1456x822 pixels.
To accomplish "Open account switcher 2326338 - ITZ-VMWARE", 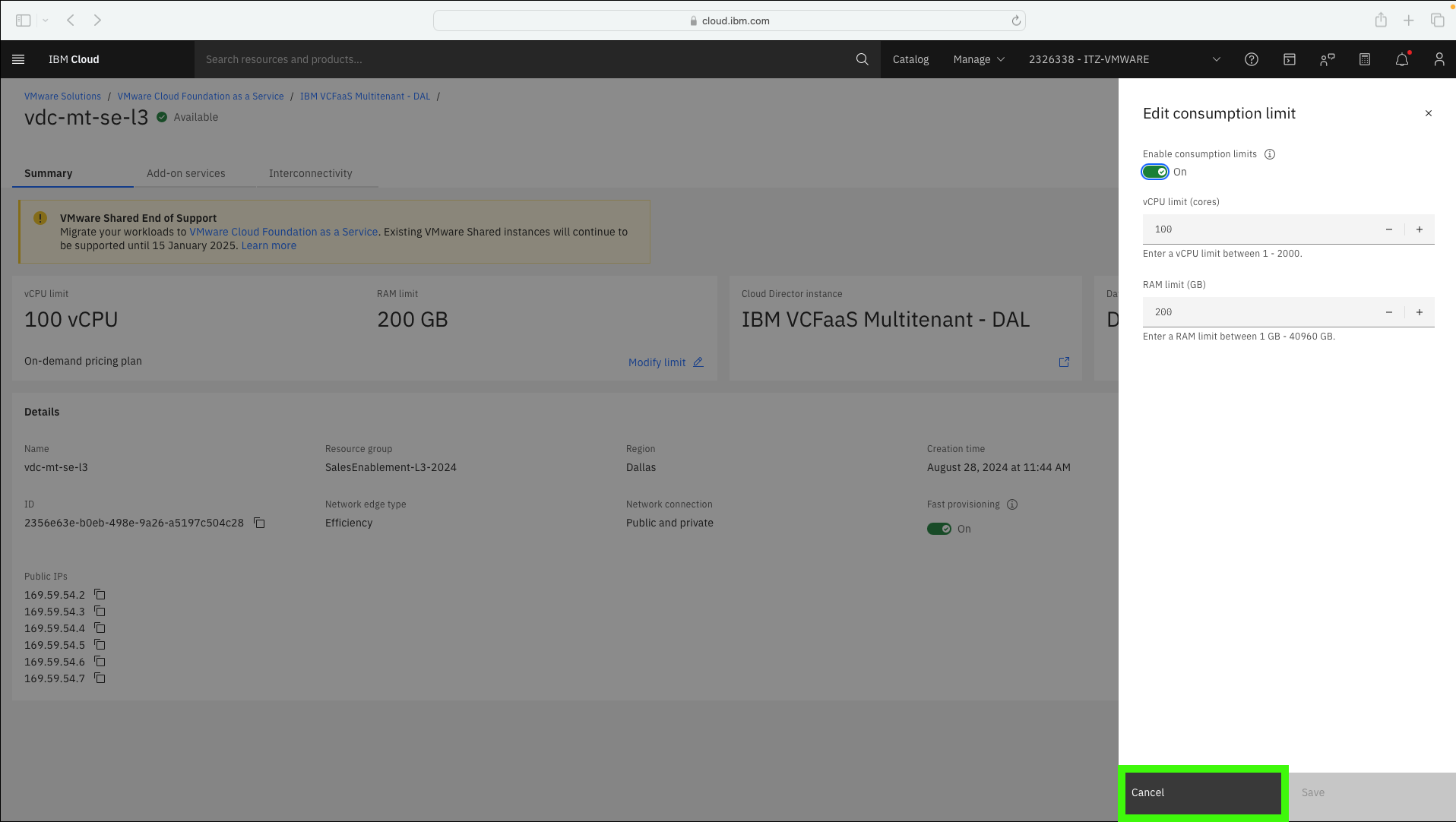I will [x=1125, y=59].
